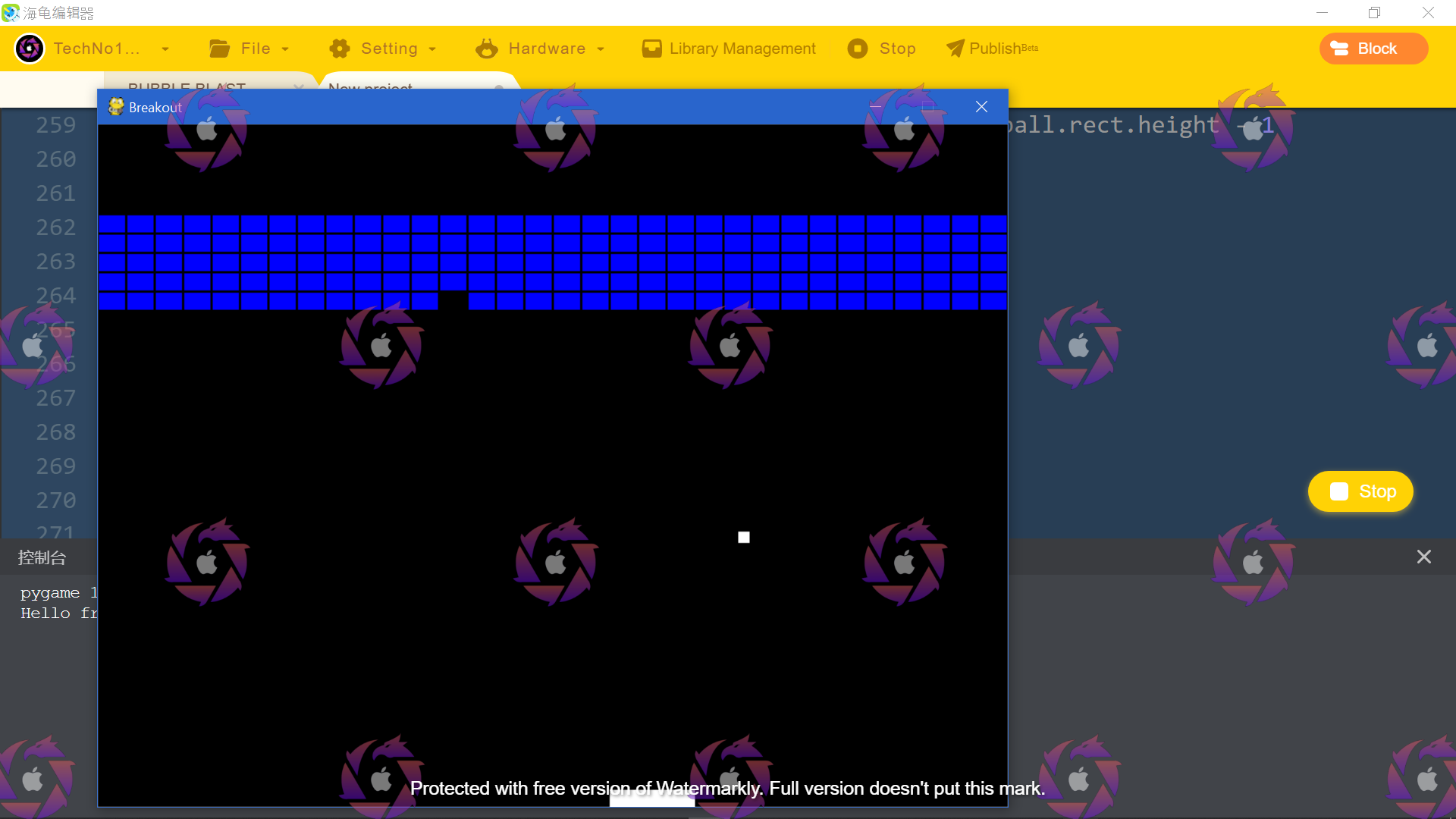Screen dimensions: 1456x819
Task: Switch to Block mode with the orange button
Action: (1373, 49)
